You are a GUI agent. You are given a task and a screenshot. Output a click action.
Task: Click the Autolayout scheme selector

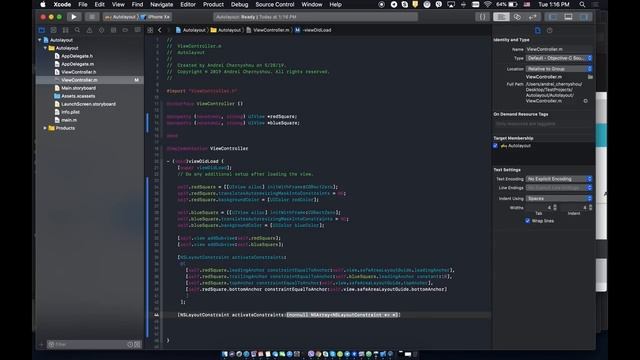pyautogui.click(x=120, y=17)
